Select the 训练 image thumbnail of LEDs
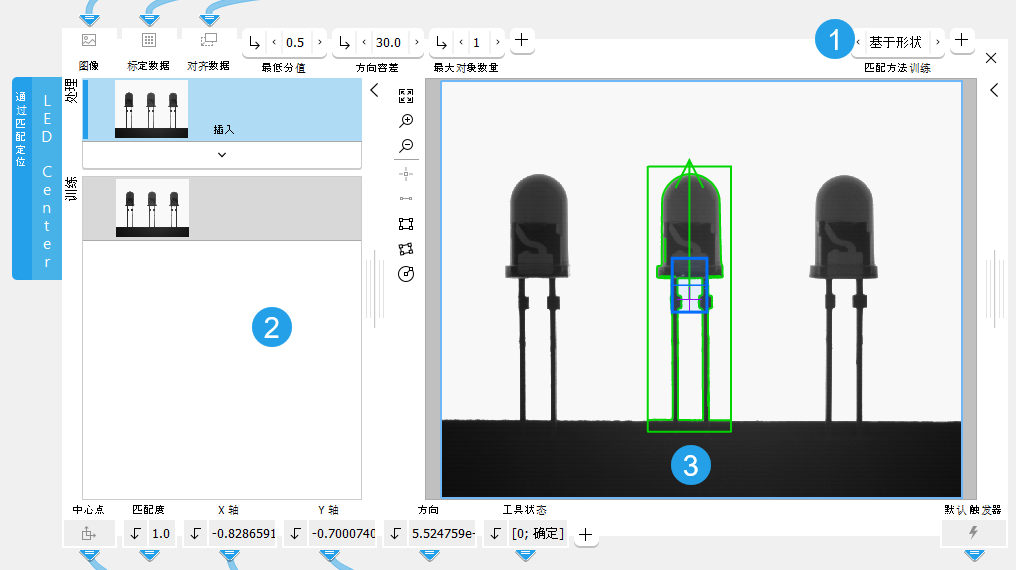The image size is (1016, 570). [152, 208]
